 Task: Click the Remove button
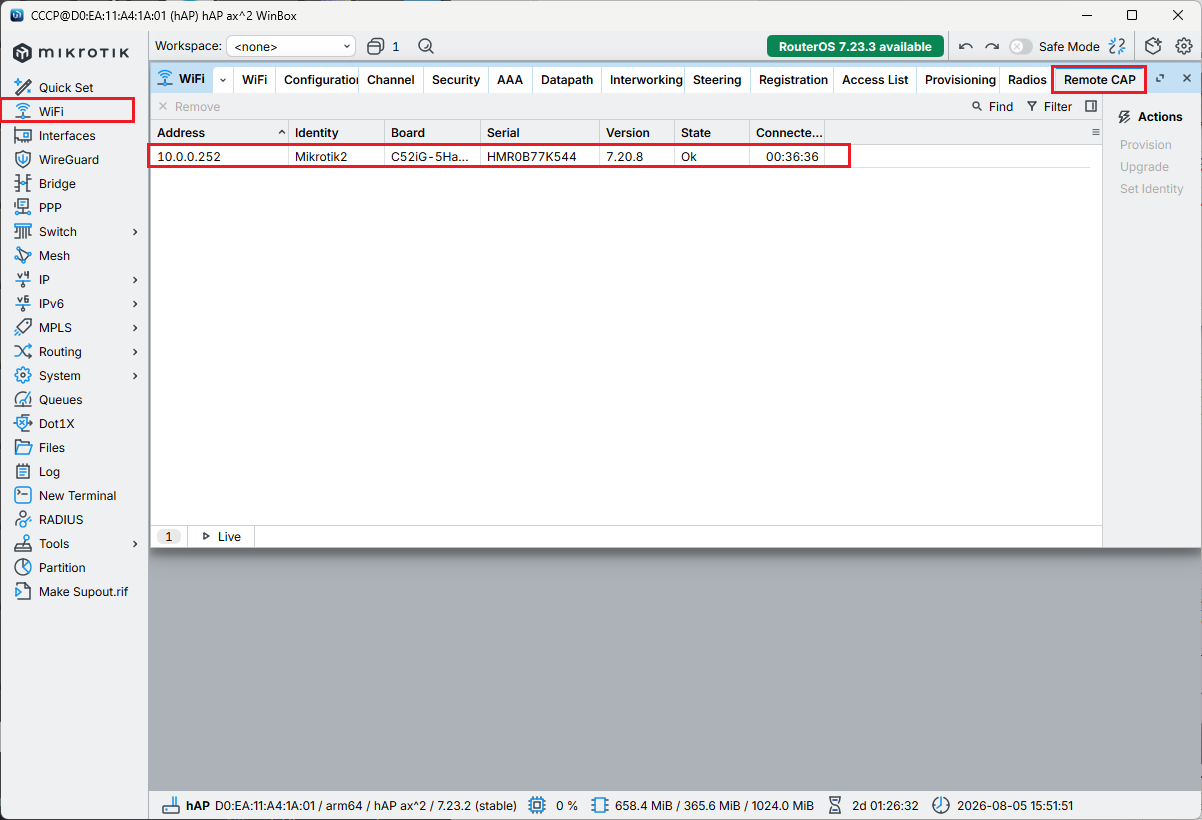pos(189,106)
